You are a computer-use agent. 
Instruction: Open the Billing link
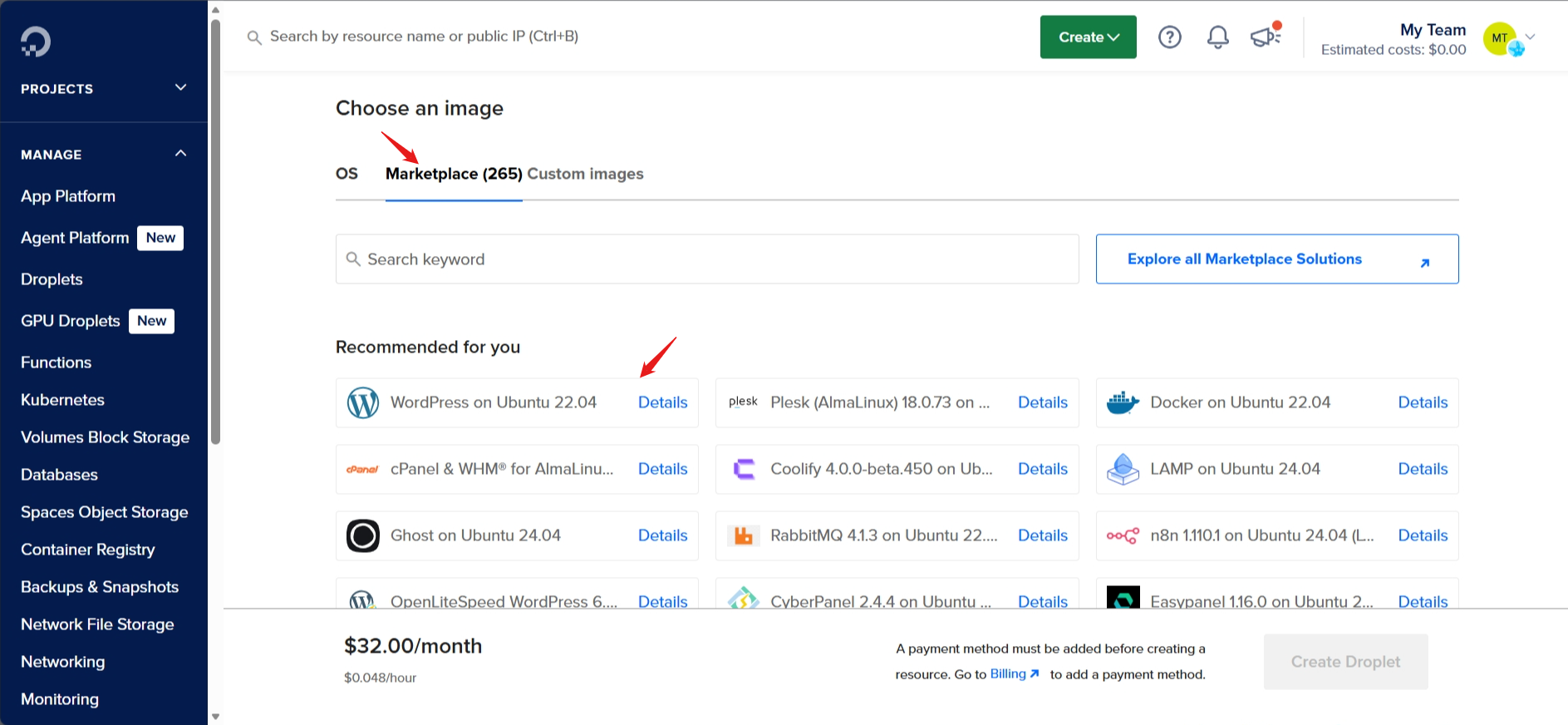click(1014, 674)
